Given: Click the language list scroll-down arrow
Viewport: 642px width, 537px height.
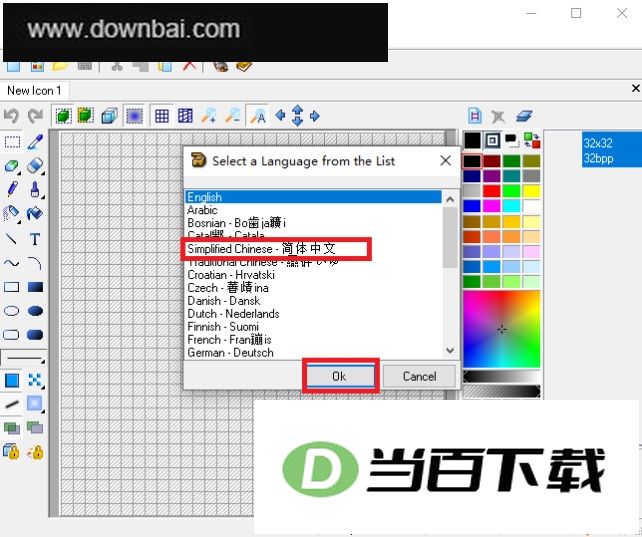Looking at the screenshot, I should pyautogui.click(x=450, y=350).
